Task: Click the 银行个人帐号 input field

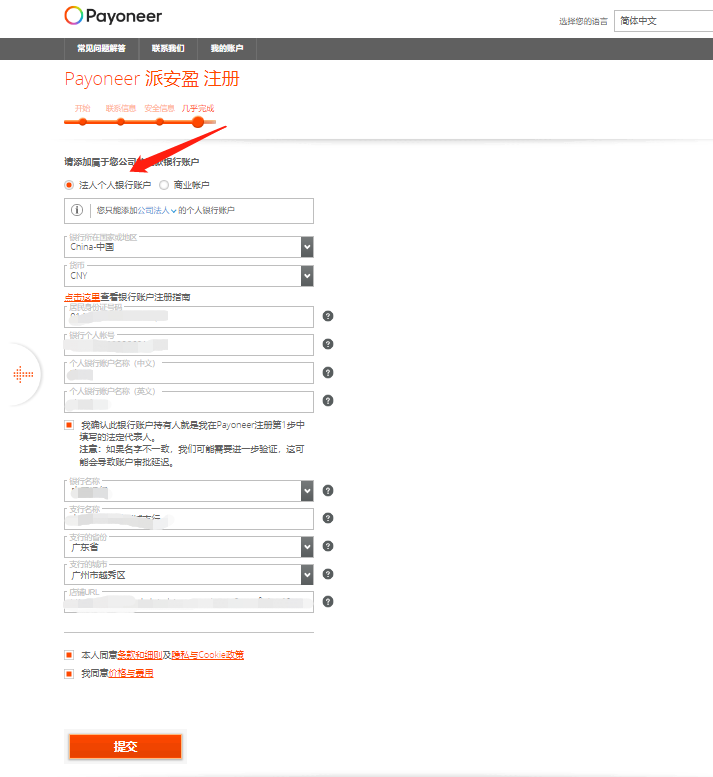Action: click(189, 345)
